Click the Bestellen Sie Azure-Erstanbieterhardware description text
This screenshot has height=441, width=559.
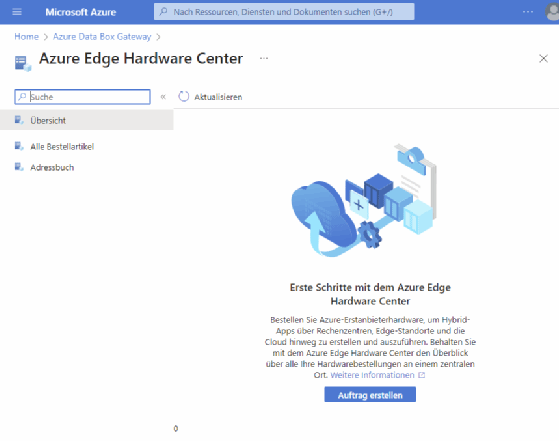tap(370, 347)
